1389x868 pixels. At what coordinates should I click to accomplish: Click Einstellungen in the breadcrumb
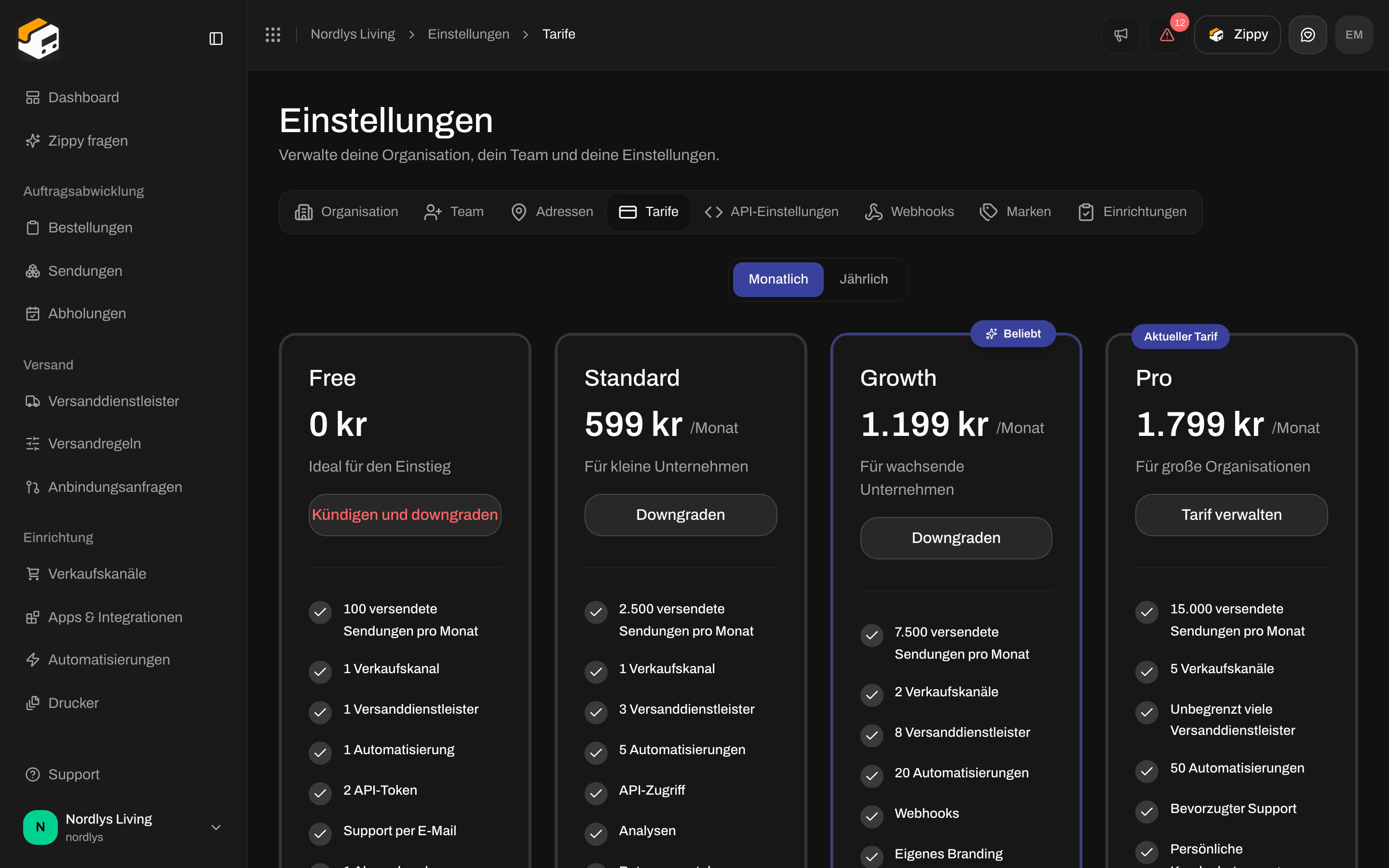(x=468, y=34)
